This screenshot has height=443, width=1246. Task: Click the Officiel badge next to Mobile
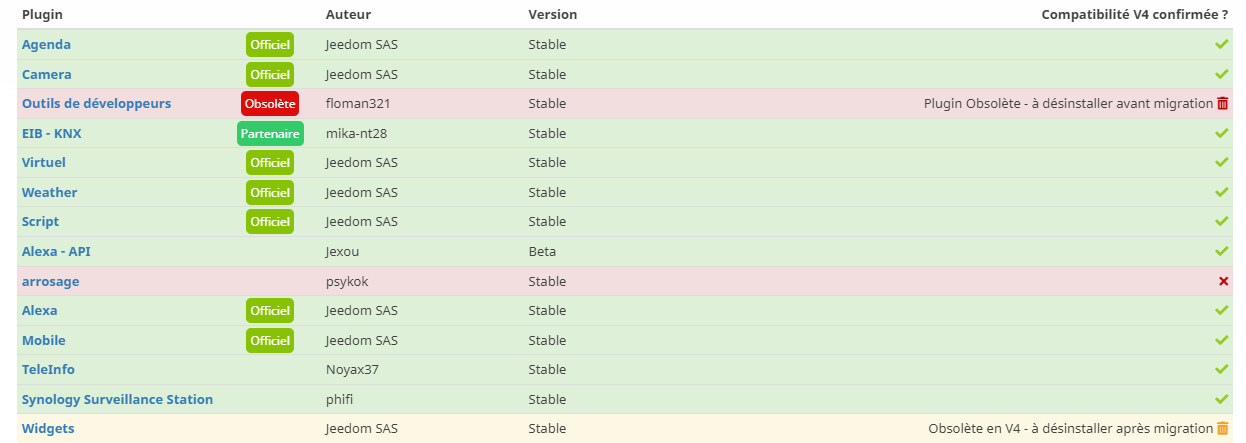(270, 340)
